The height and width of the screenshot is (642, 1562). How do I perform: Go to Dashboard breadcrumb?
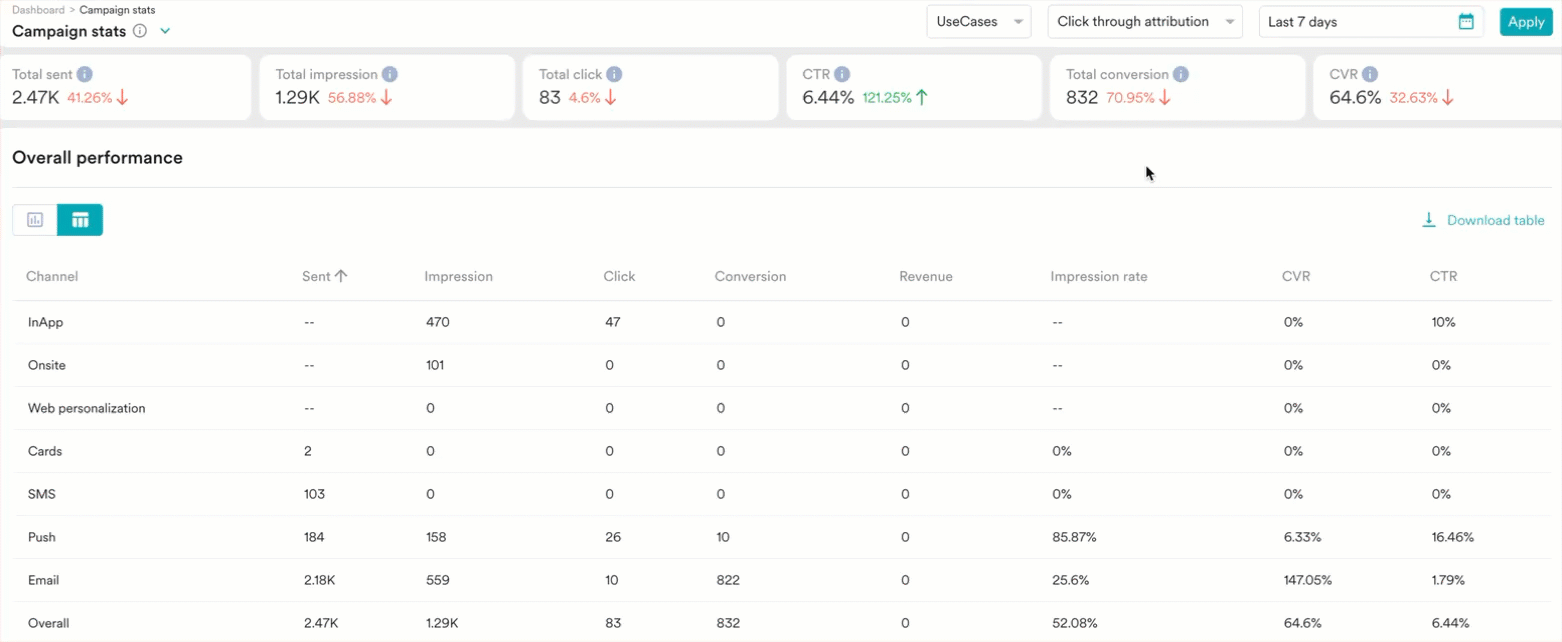38,10
